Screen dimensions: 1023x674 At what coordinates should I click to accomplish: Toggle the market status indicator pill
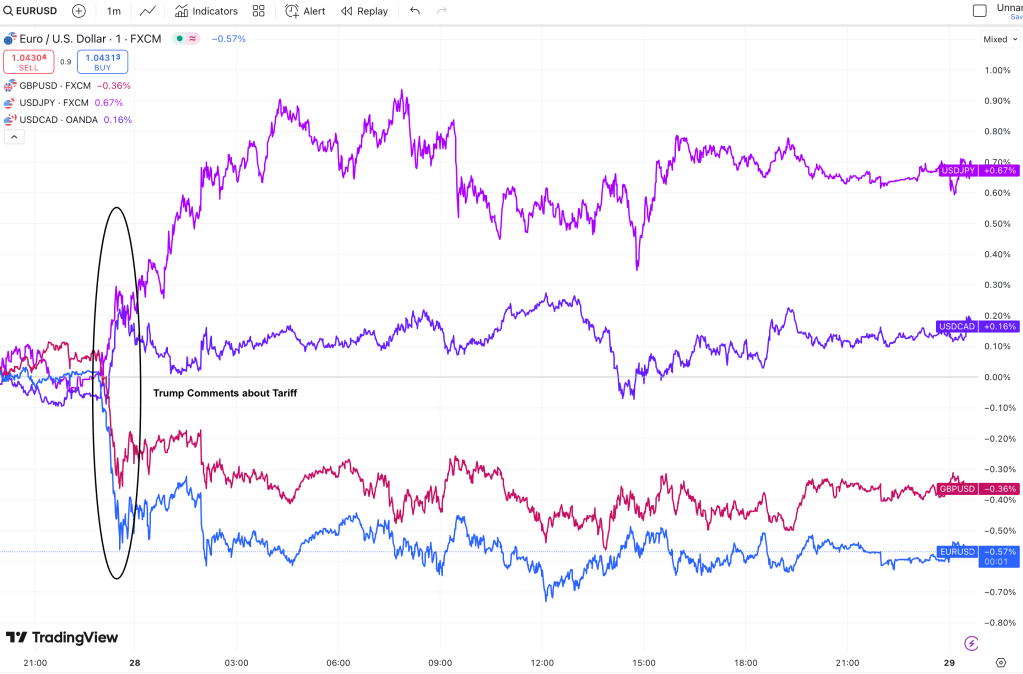coord(186,39)
